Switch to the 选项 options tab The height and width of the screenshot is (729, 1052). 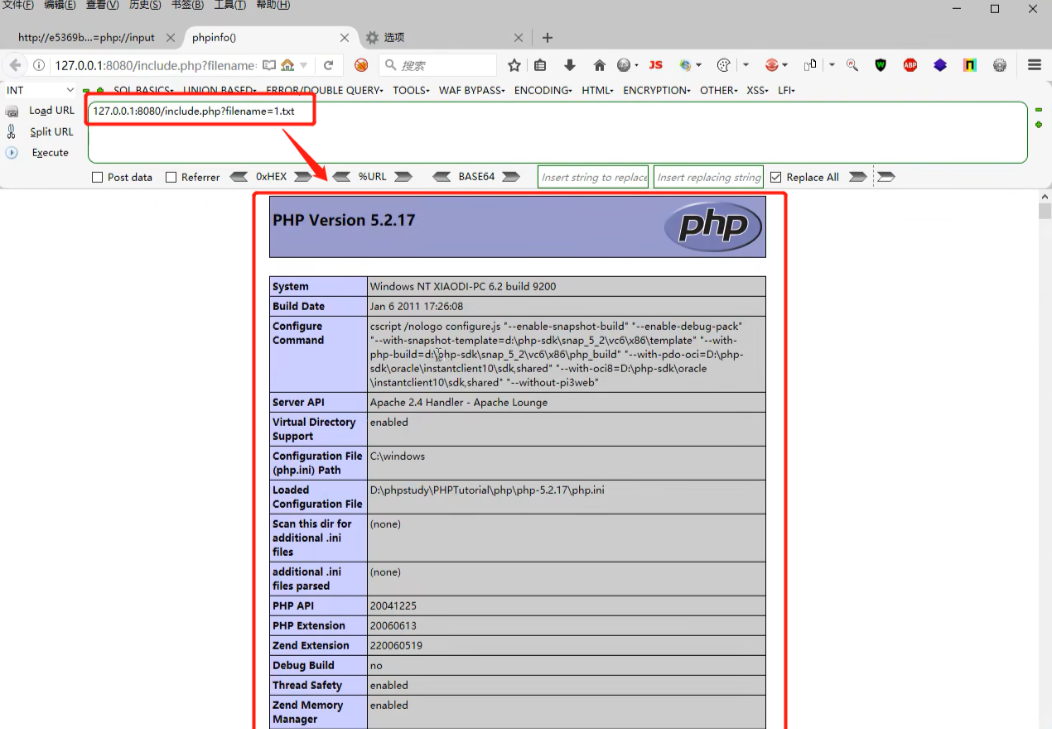[394, 38]
